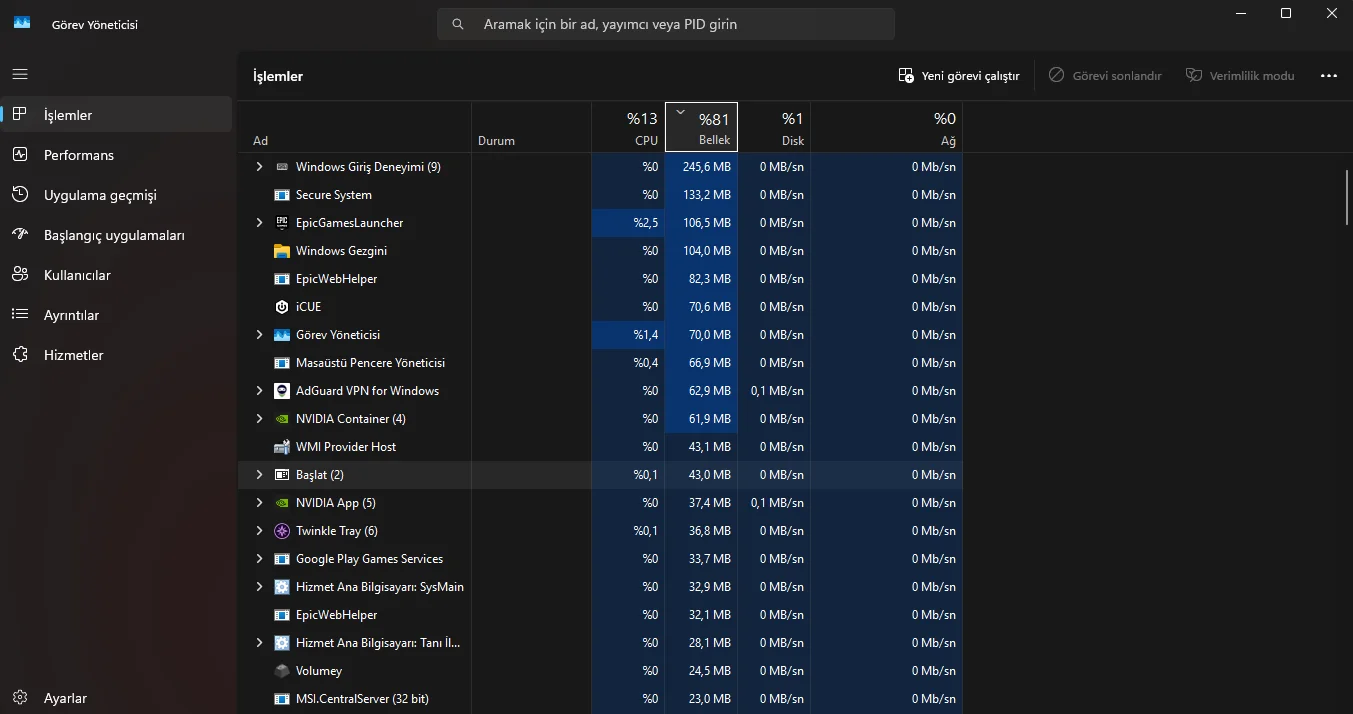Image resolution: width=1353 pixels, height=714 pixels.
Task: Open more options three-dots menu
Action: pyautogui.click(x=1328, y=76)
